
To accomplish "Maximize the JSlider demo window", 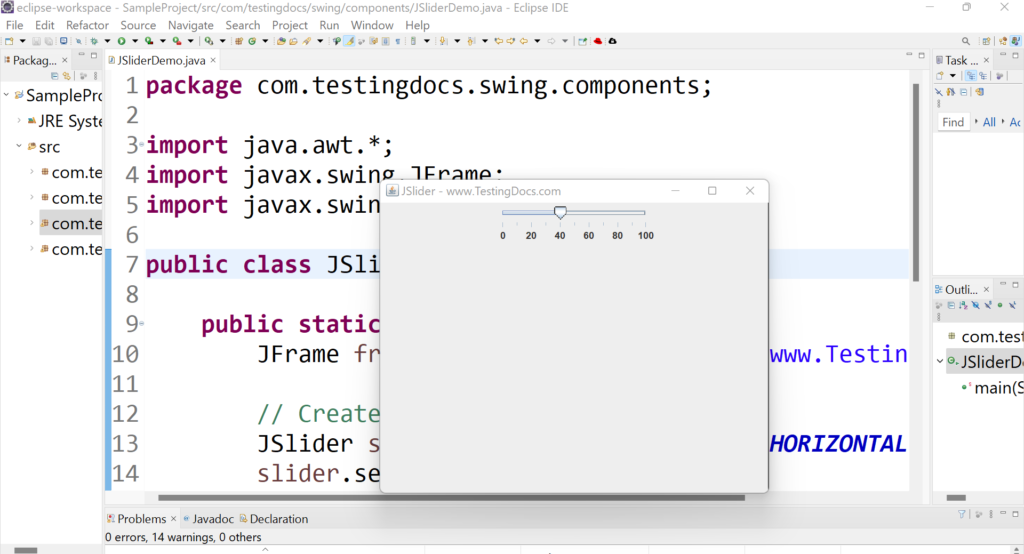I will tap(712, 191).
